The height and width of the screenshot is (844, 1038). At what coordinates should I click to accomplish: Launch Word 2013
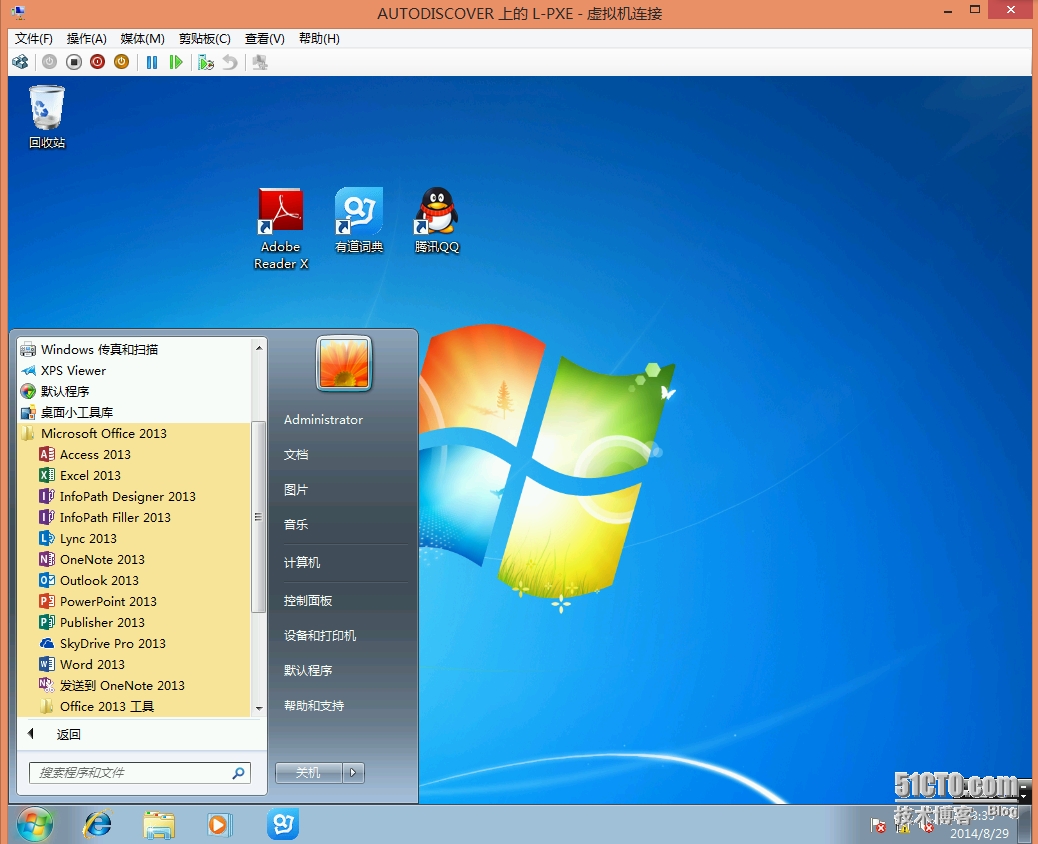(x=134, y=665)
